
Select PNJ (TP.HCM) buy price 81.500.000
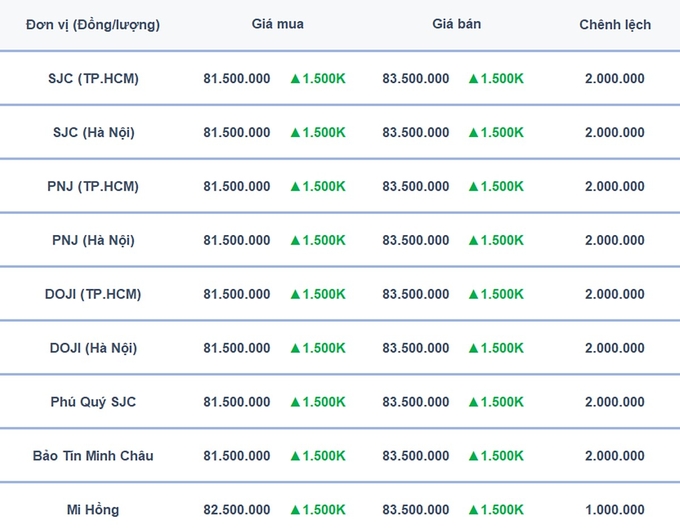[237, 186]
